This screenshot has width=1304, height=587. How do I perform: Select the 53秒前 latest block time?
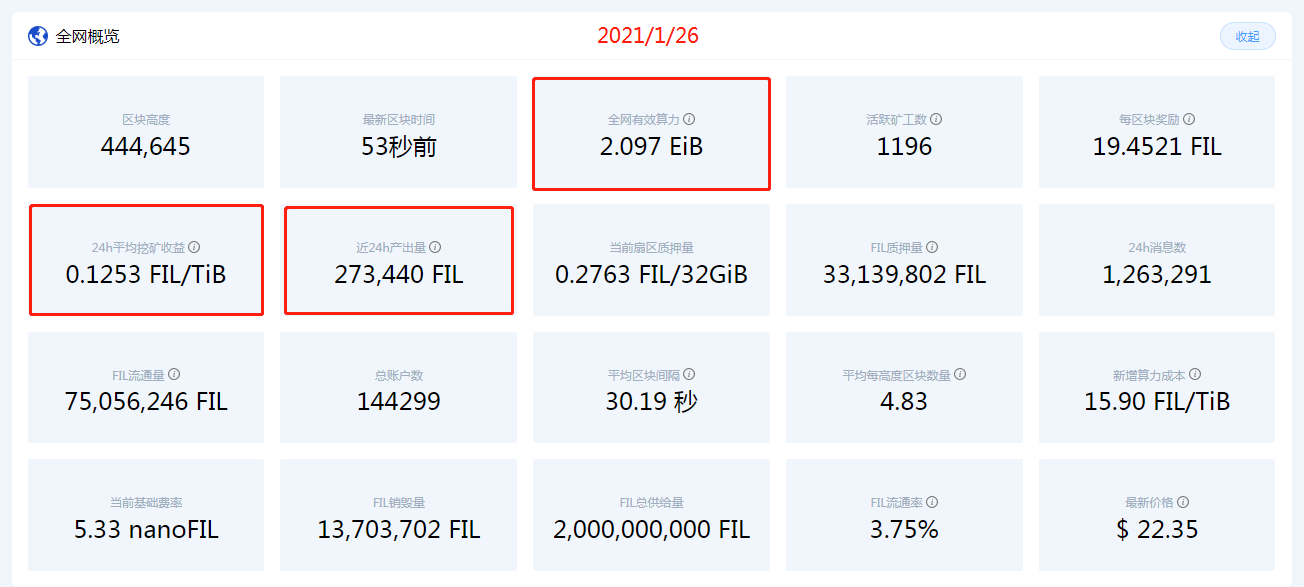pos(399,147)
